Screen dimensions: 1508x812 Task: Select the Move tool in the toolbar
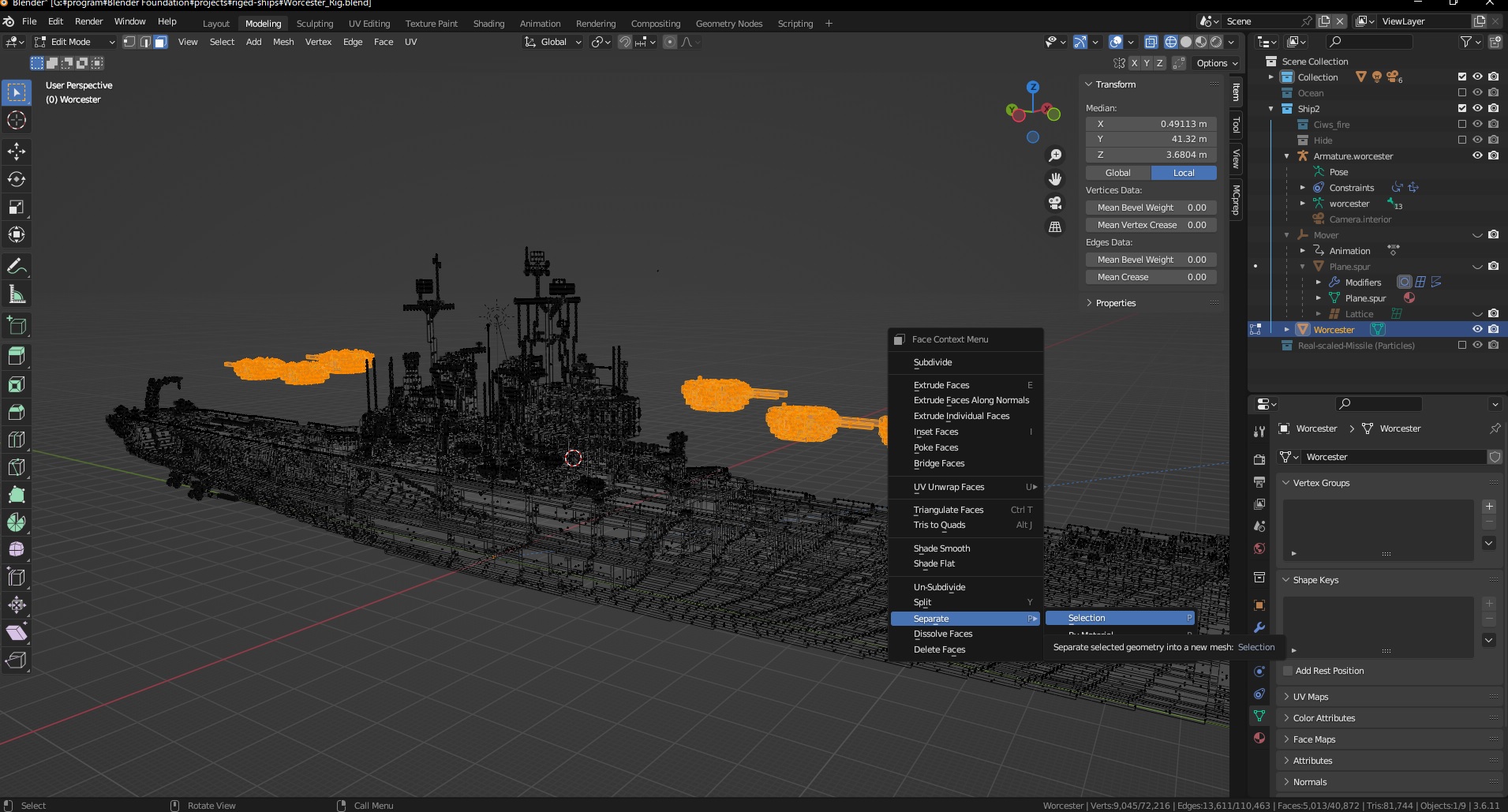point(17,152)
